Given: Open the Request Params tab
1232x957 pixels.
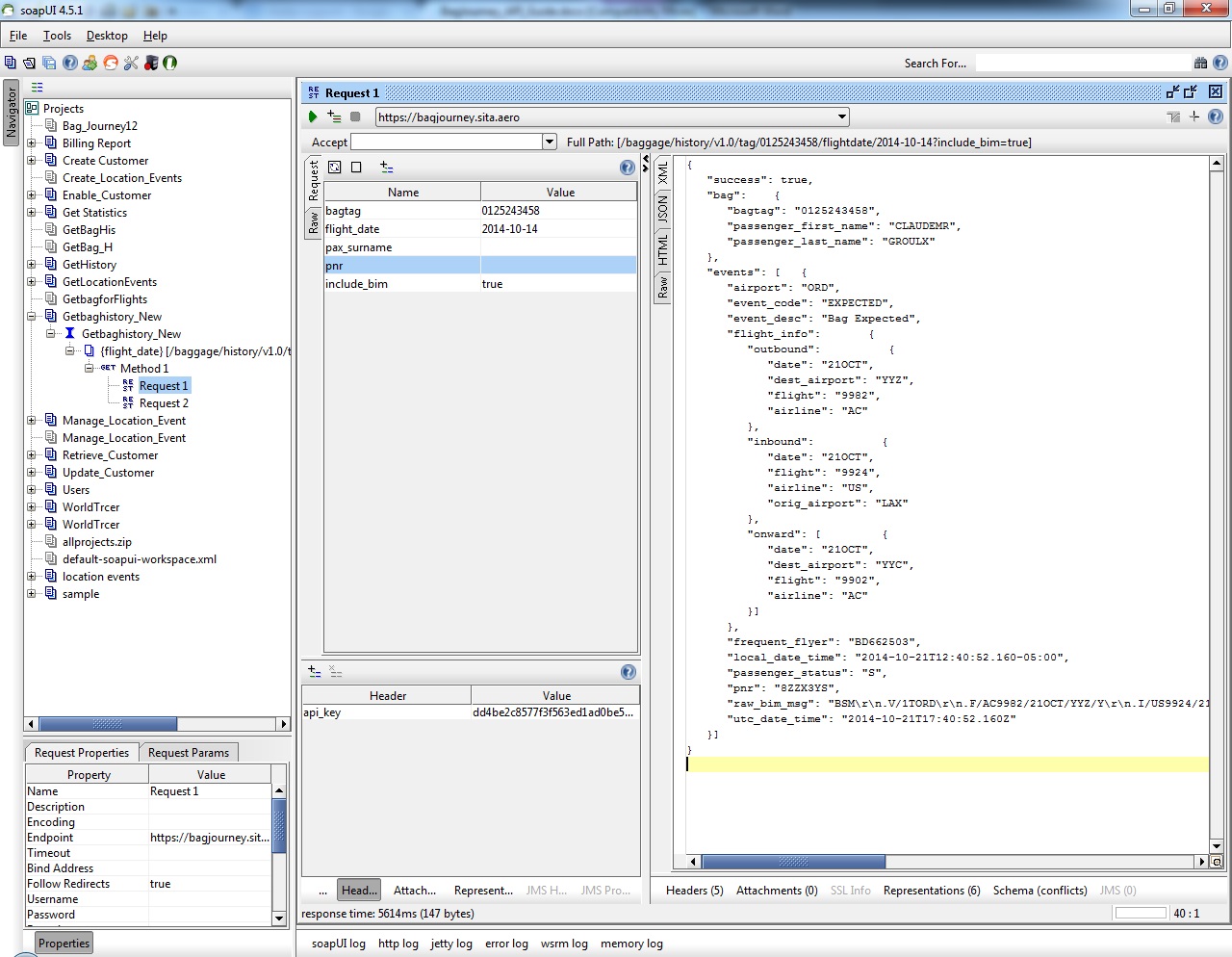Looking at the screenshot, I should (x=189, y=753).
